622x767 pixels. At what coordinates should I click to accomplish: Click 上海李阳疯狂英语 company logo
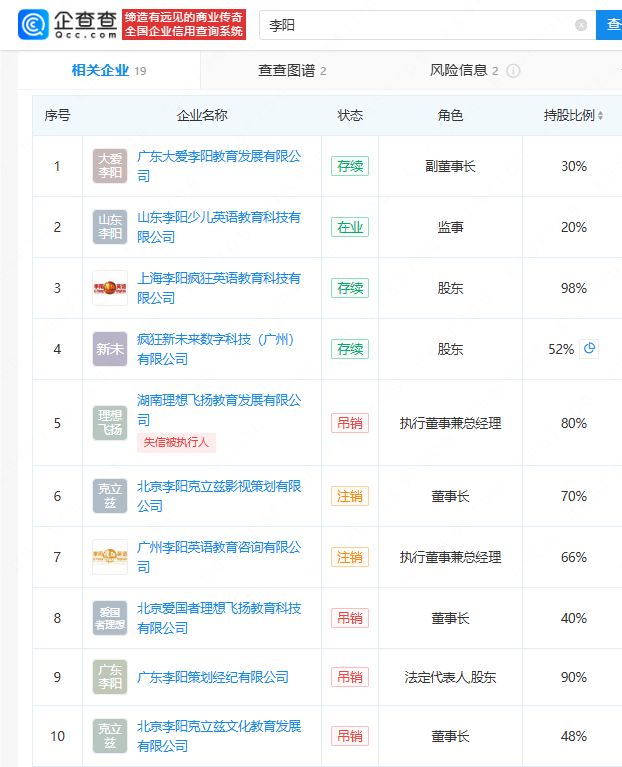coord(110,288)
